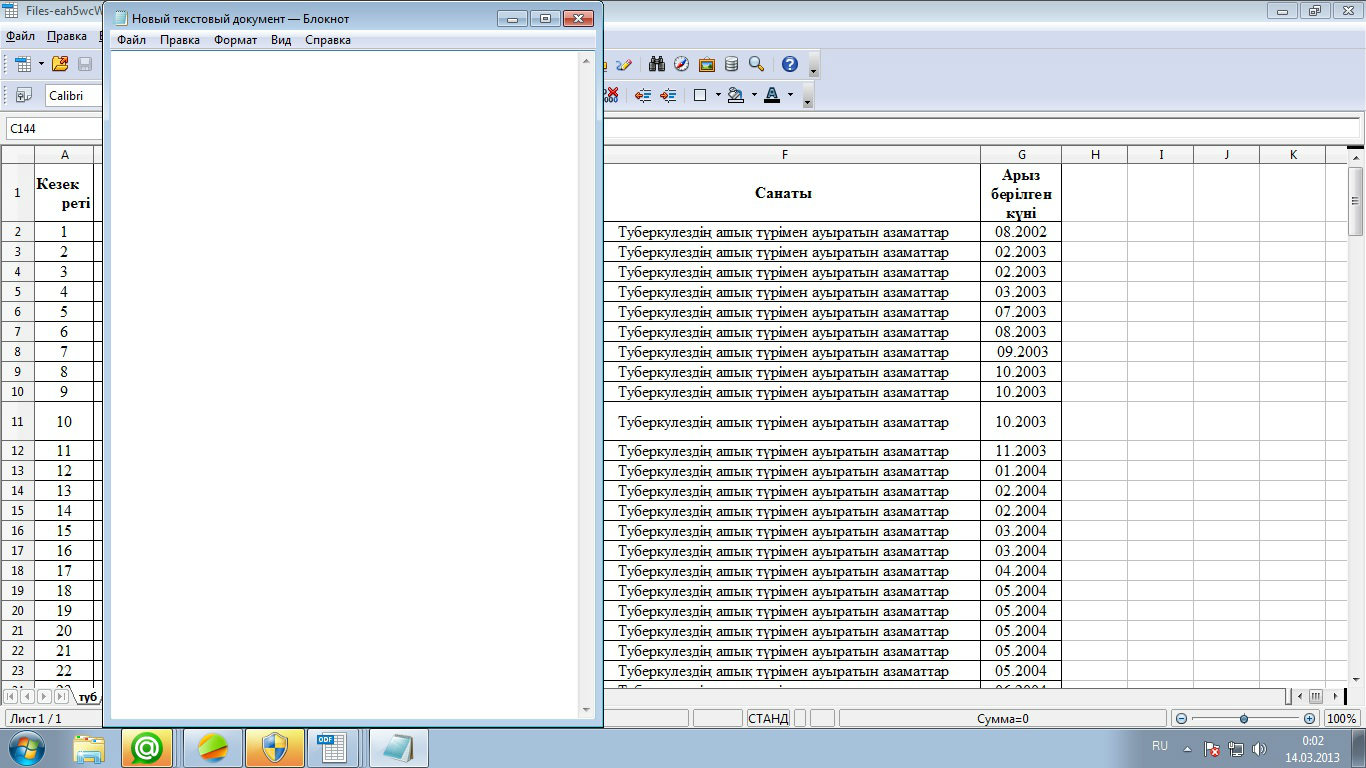This screenshot has width=1366, height=768.
Task: Click the Decrease Indent icon
Action: (643, 95)
